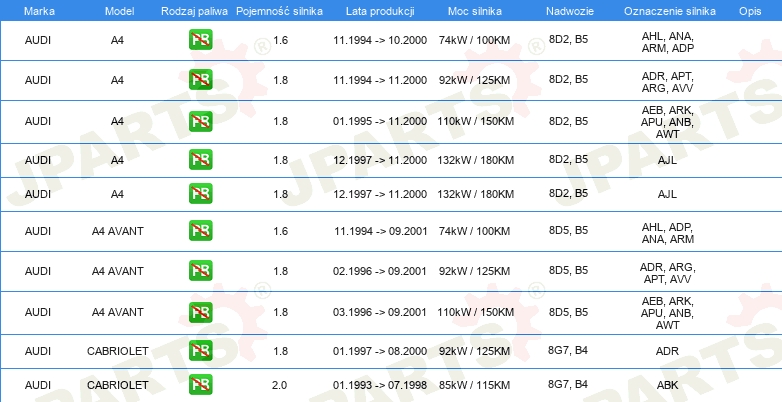Click engine codes ADR, APT, ARG, AVV
782x402 pixels.
[667, 82]
